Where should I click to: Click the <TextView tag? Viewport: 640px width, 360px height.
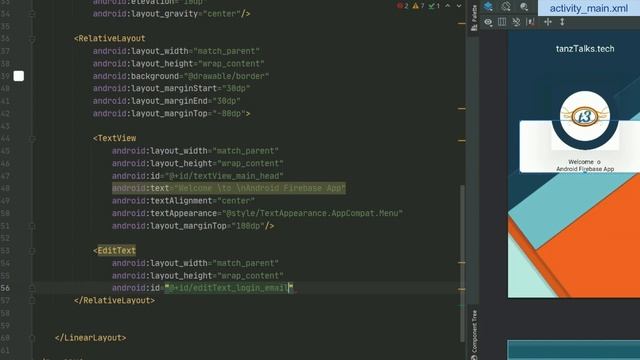[114, 138]
